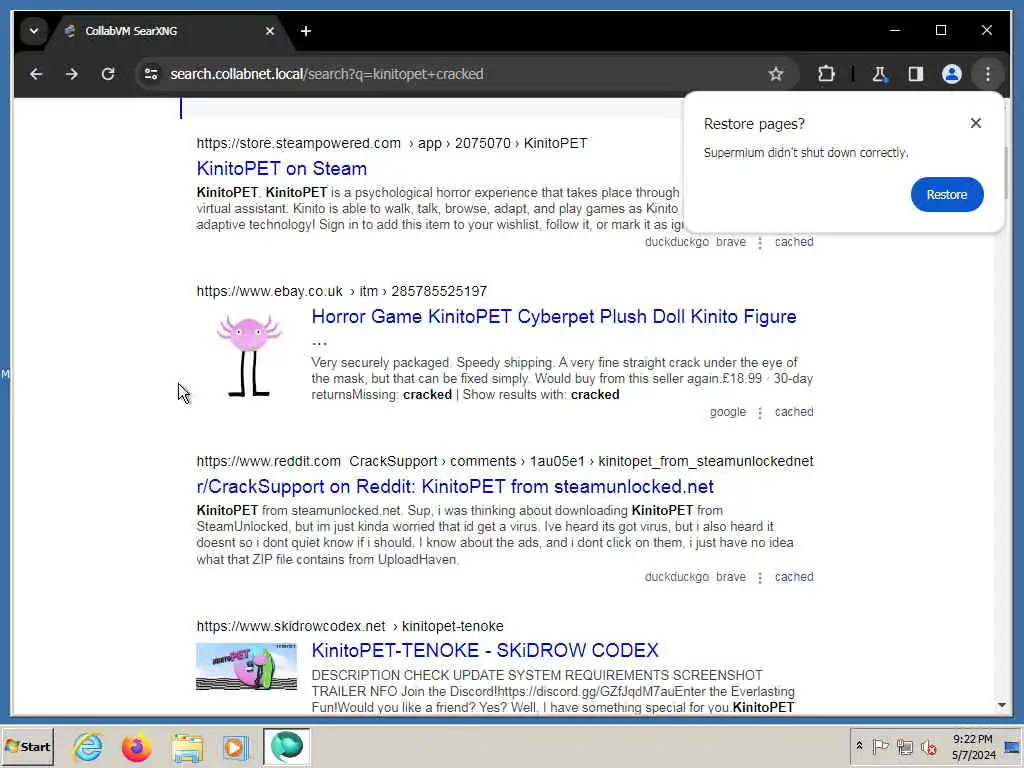This screenshot has height=768, width=1024.
Task: Launch Firefox from the taskbar
Action: [x=136, y=746]
